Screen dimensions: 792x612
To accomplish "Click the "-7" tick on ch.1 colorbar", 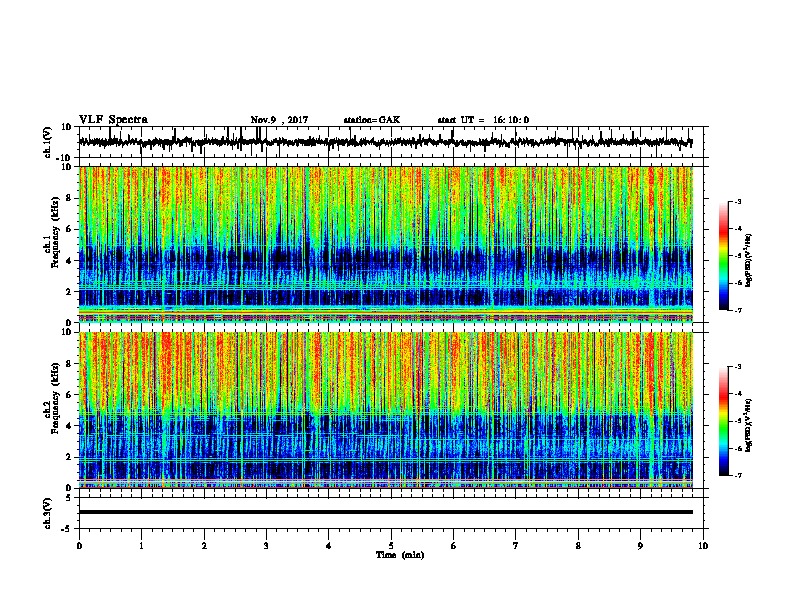I will point(738,310).
